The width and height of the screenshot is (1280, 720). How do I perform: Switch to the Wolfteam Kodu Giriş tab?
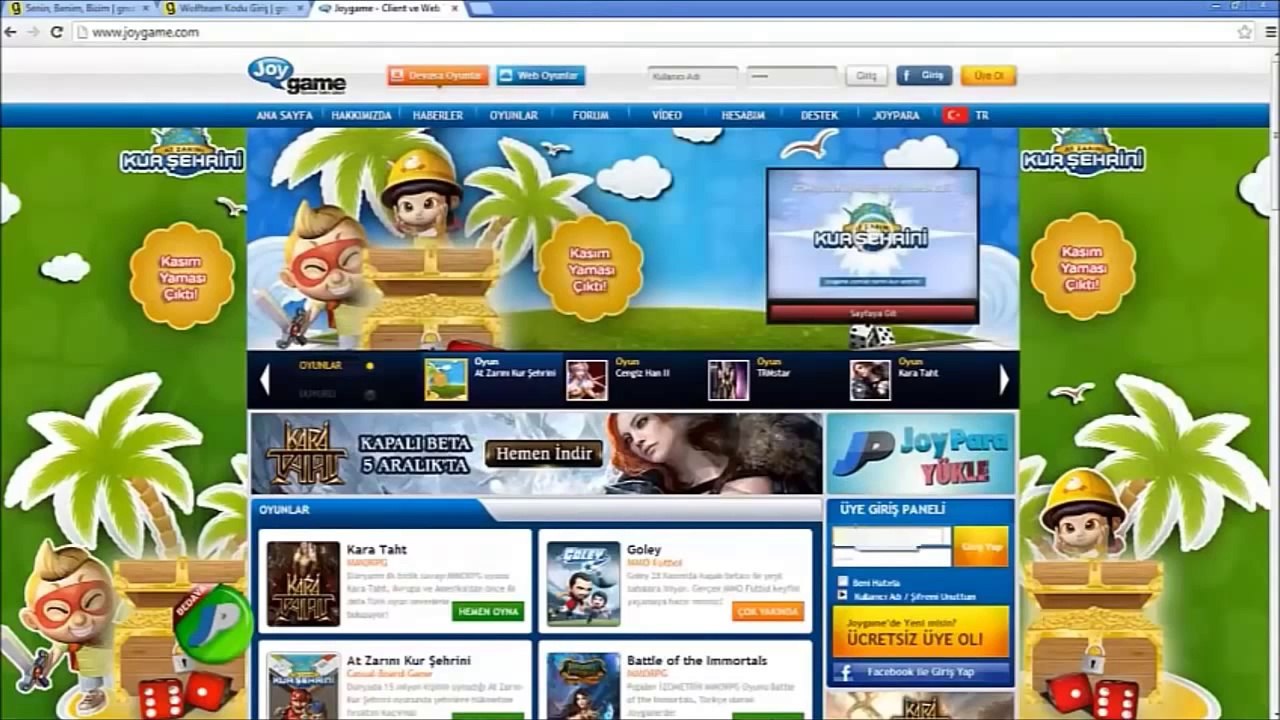pos(233,8)
